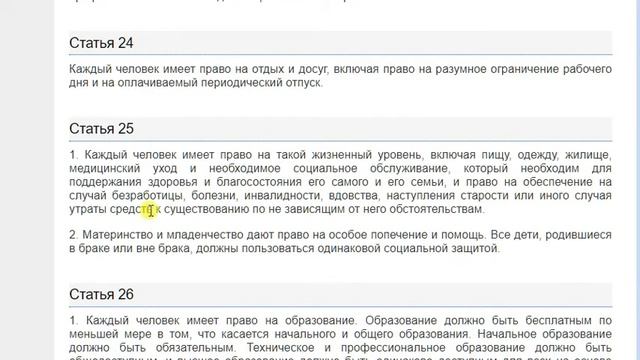Click the word "медицинский" in Article 25
The width and height of the screenshot is (640, 360).
tap(105, 169)
